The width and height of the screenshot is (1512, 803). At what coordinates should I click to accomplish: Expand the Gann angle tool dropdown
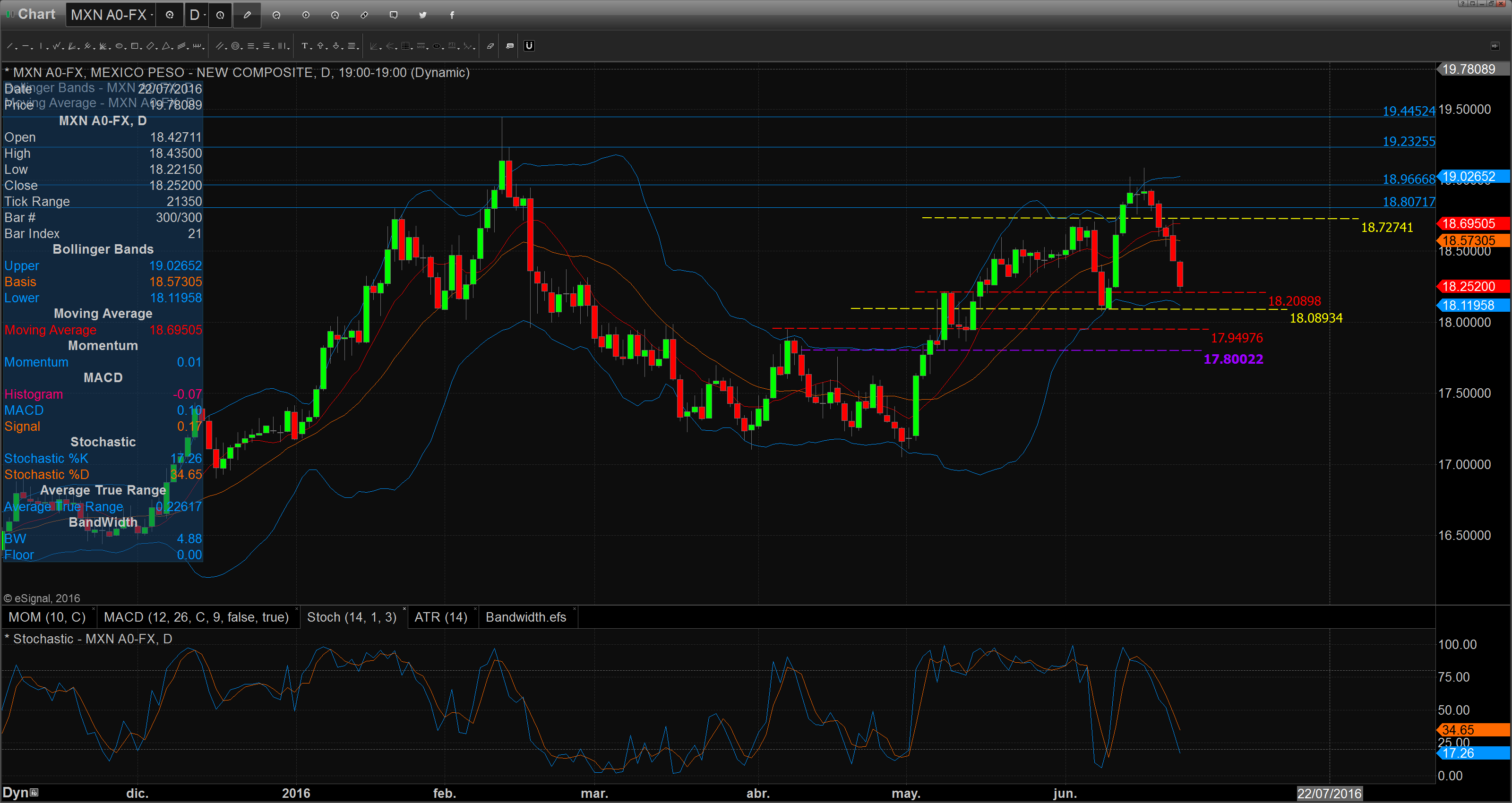point(110,49)
